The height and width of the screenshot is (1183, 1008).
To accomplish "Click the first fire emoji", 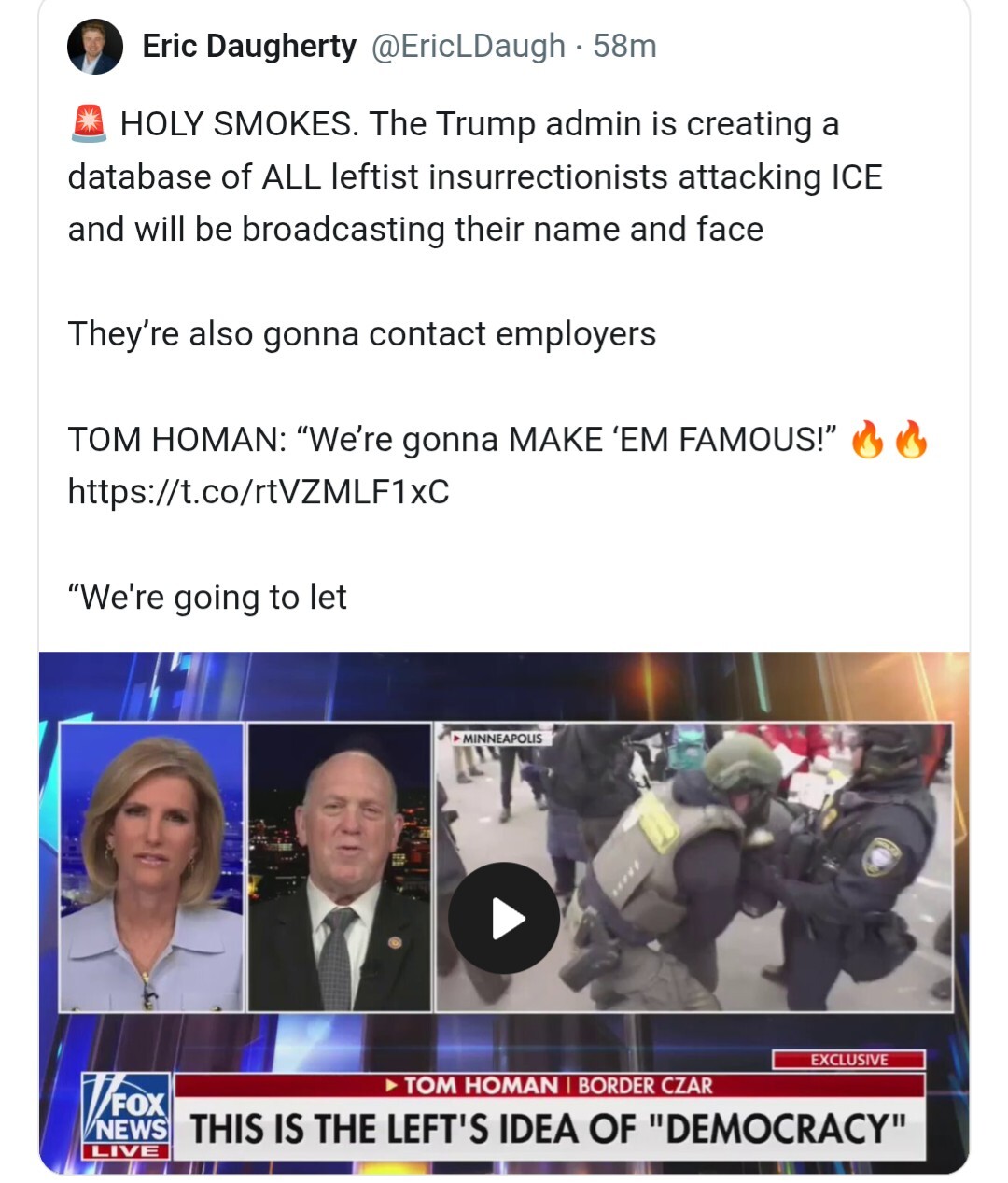I will (x=868, y=439).
